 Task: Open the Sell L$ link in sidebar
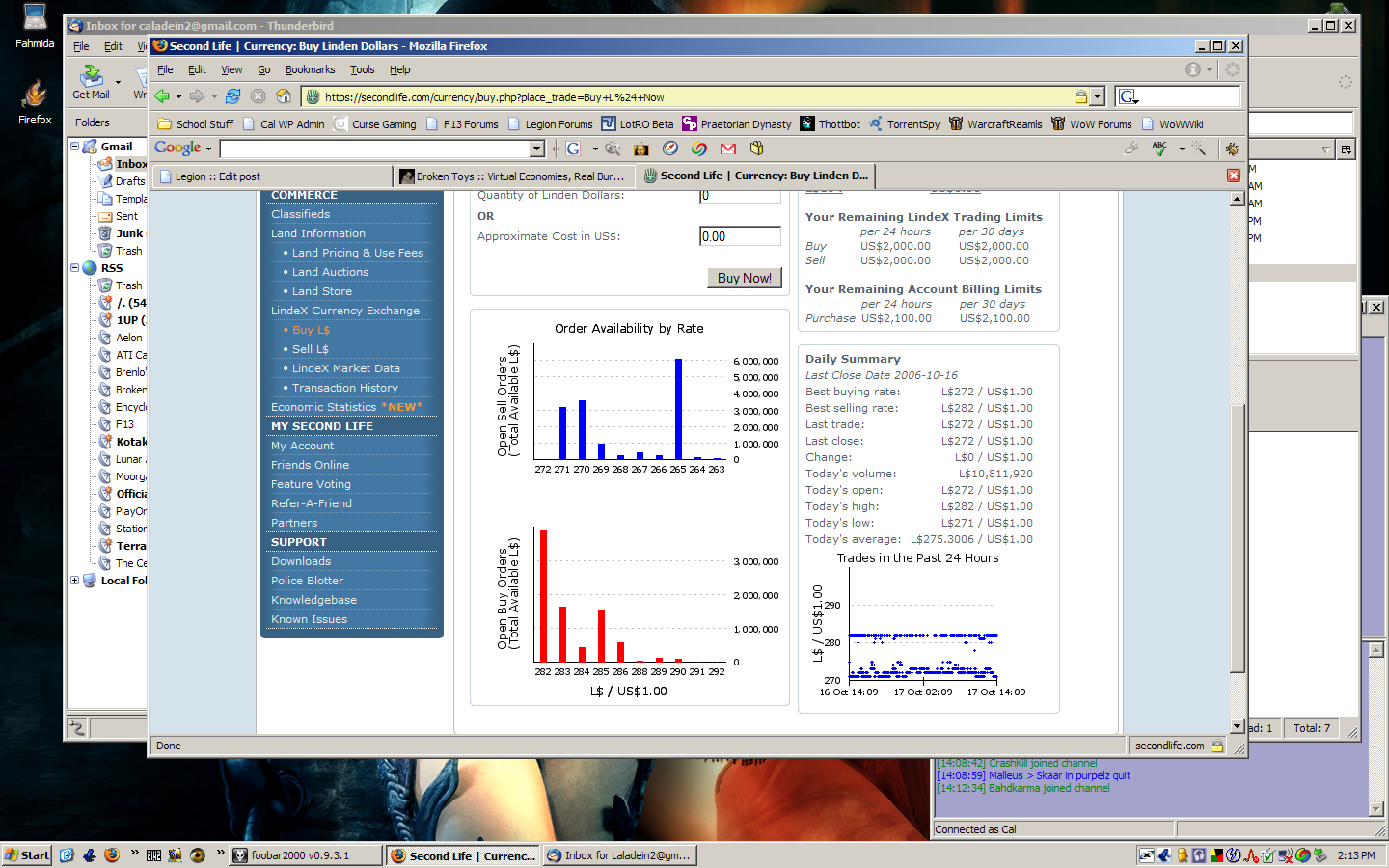click(x=311, y=349)
